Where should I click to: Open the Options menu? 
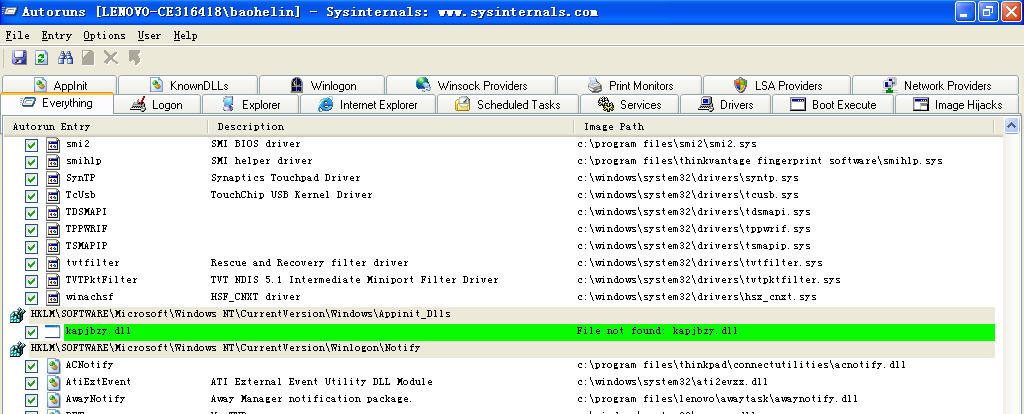pyautogui.click(x=104, y=35)
